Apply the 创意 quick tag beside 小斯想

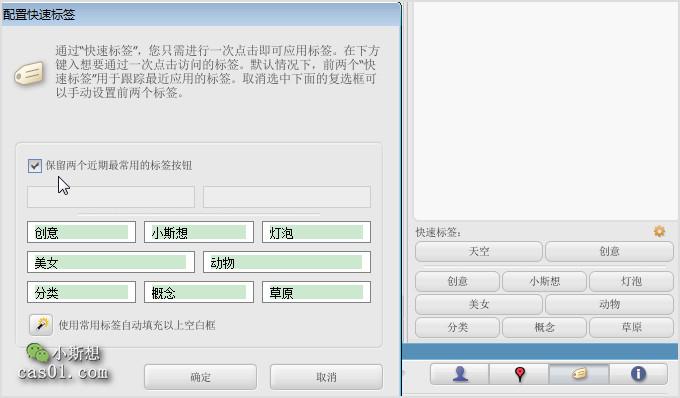[x=457, y=281]
